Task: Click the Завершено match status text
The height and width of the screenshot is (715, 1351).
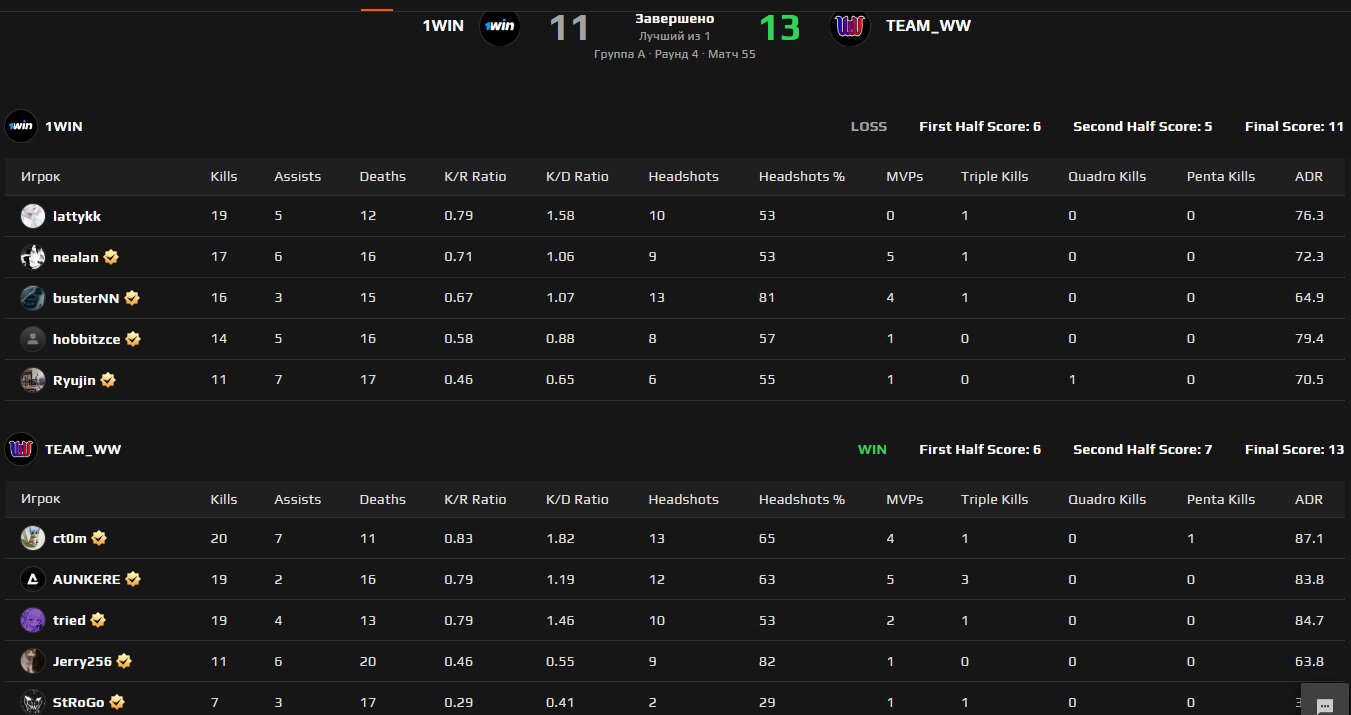Action: pos(675,19)
